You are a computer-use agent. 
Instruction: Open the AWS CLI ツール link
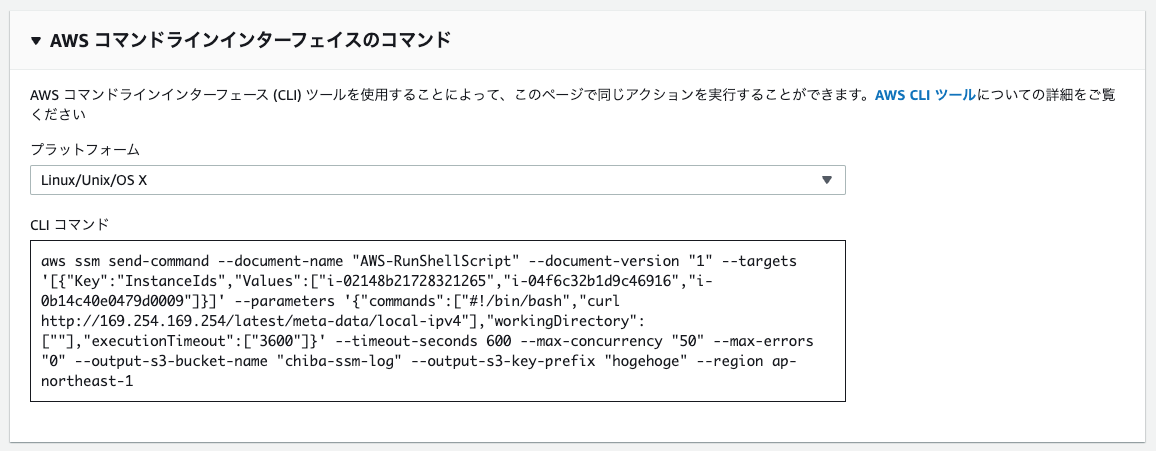(925, 95)
